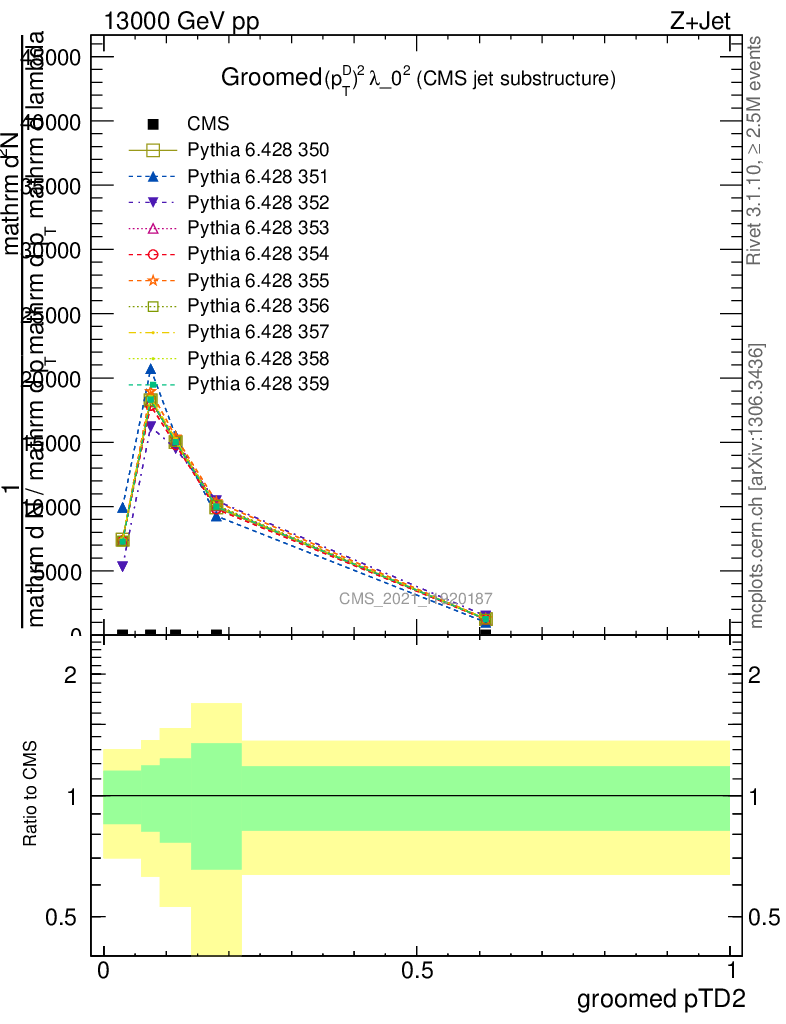Click the magenta triangle marker for Pythia 353
786x1024 pixels.
pyautogui.click(x=153, y=228)
